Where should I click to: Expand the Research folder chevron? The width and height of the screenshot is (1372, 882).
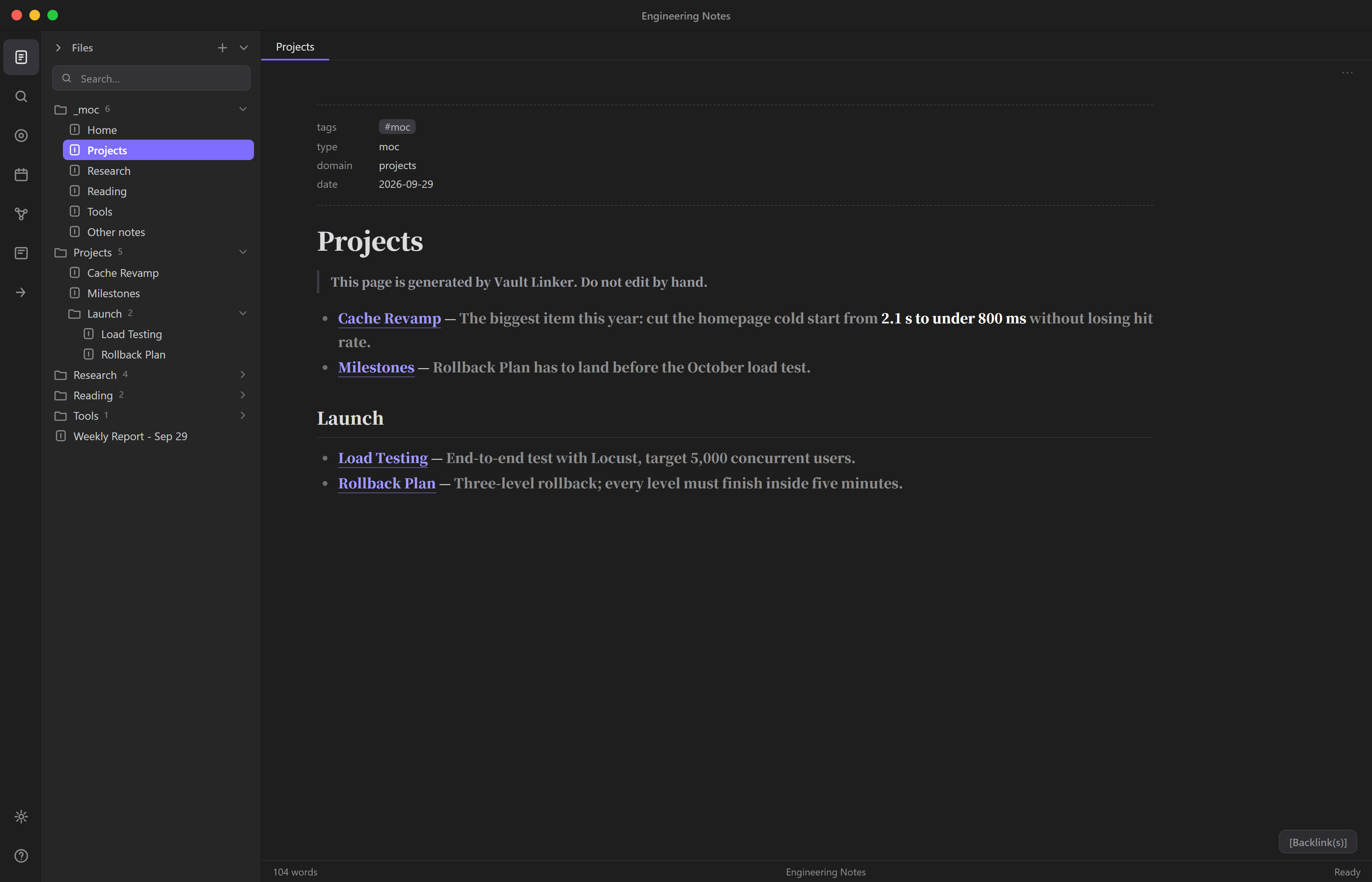[243, 374]
